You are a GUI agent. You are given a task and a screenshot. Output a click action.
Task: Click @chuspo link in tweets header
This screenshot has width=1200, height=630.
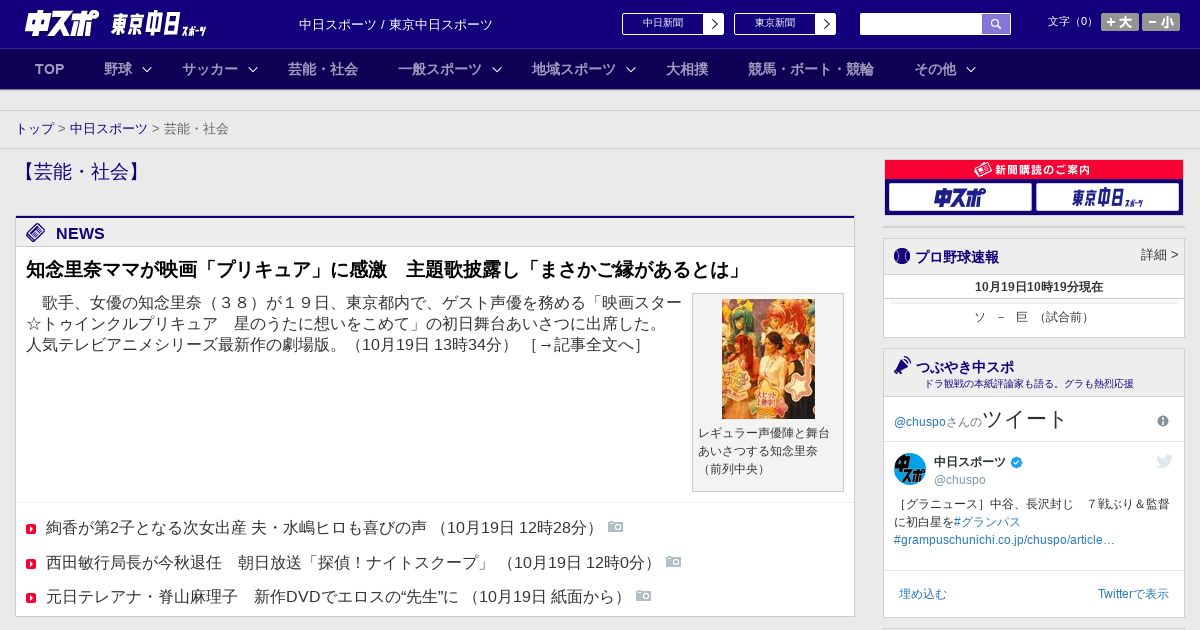coord(920,422)
